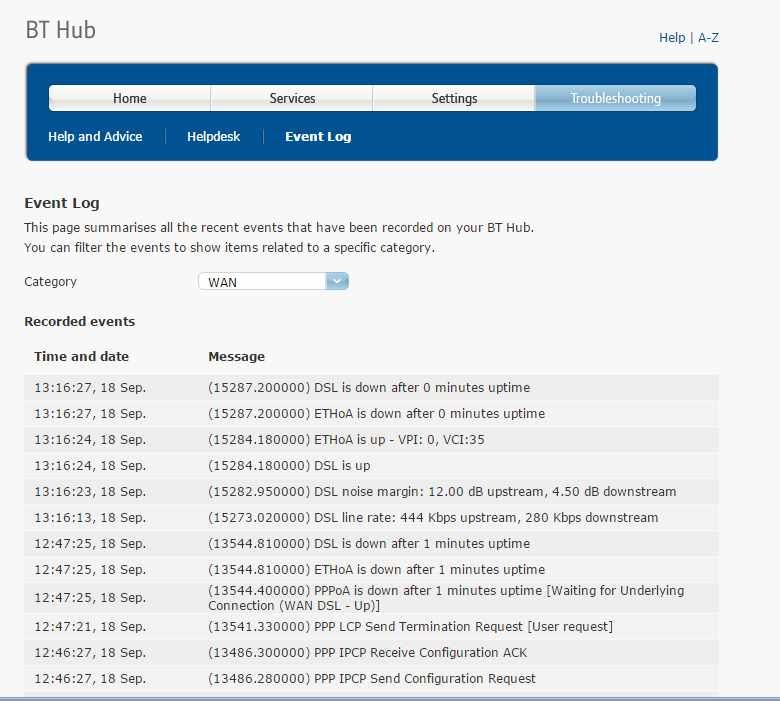780x701 pixels.
Task: Click the BT Hub title heading
Action: click(x=60, y=30)
